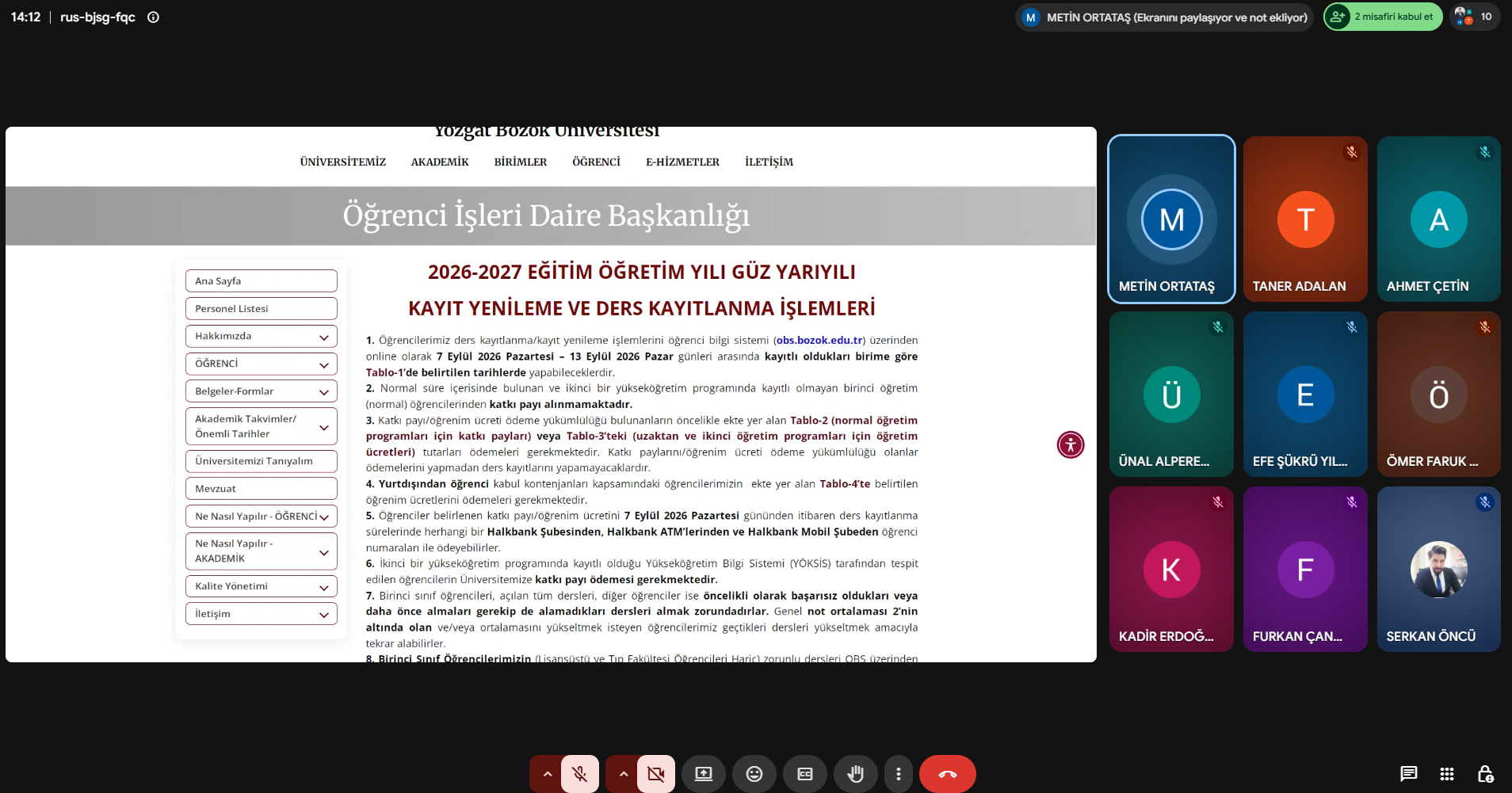
Task: Open host controls lock icon
Action: pos(1486,774)
